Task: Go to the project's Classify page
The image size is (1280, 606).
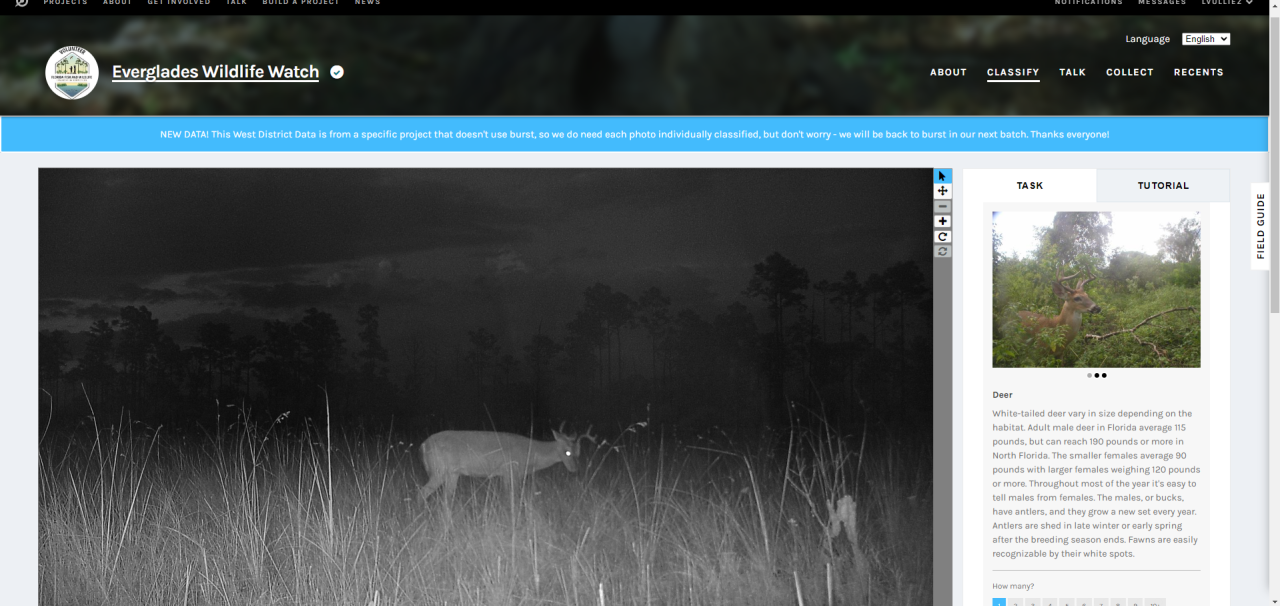Action: (1013, 72)
